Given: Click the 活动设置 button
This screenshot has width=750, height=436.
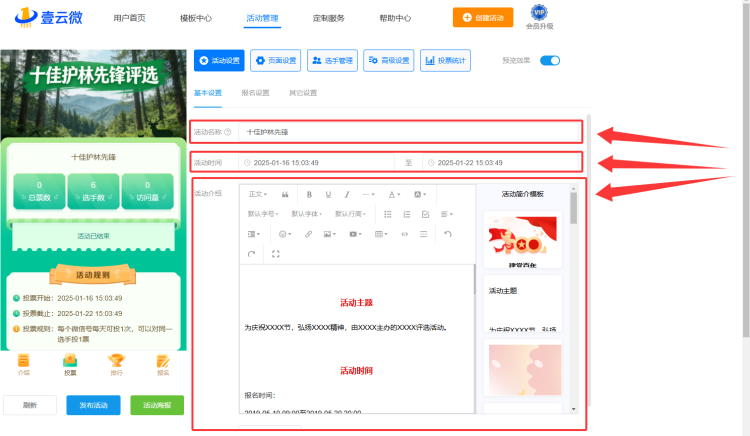Looking at the screenshot, I should pyautogui.click(x=219, y=61).
